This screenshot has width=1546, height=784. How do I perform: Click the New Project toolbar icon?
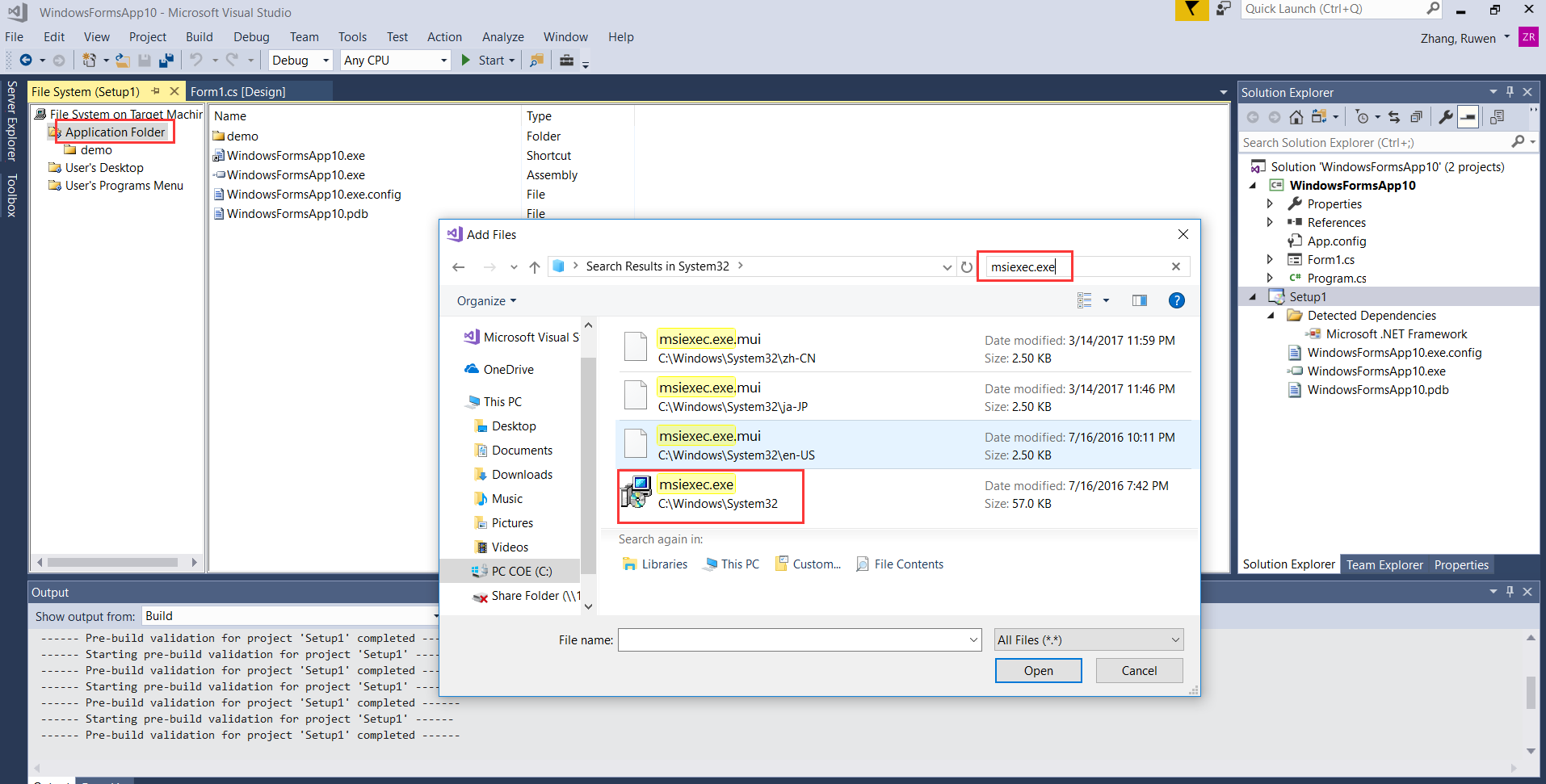89,61
